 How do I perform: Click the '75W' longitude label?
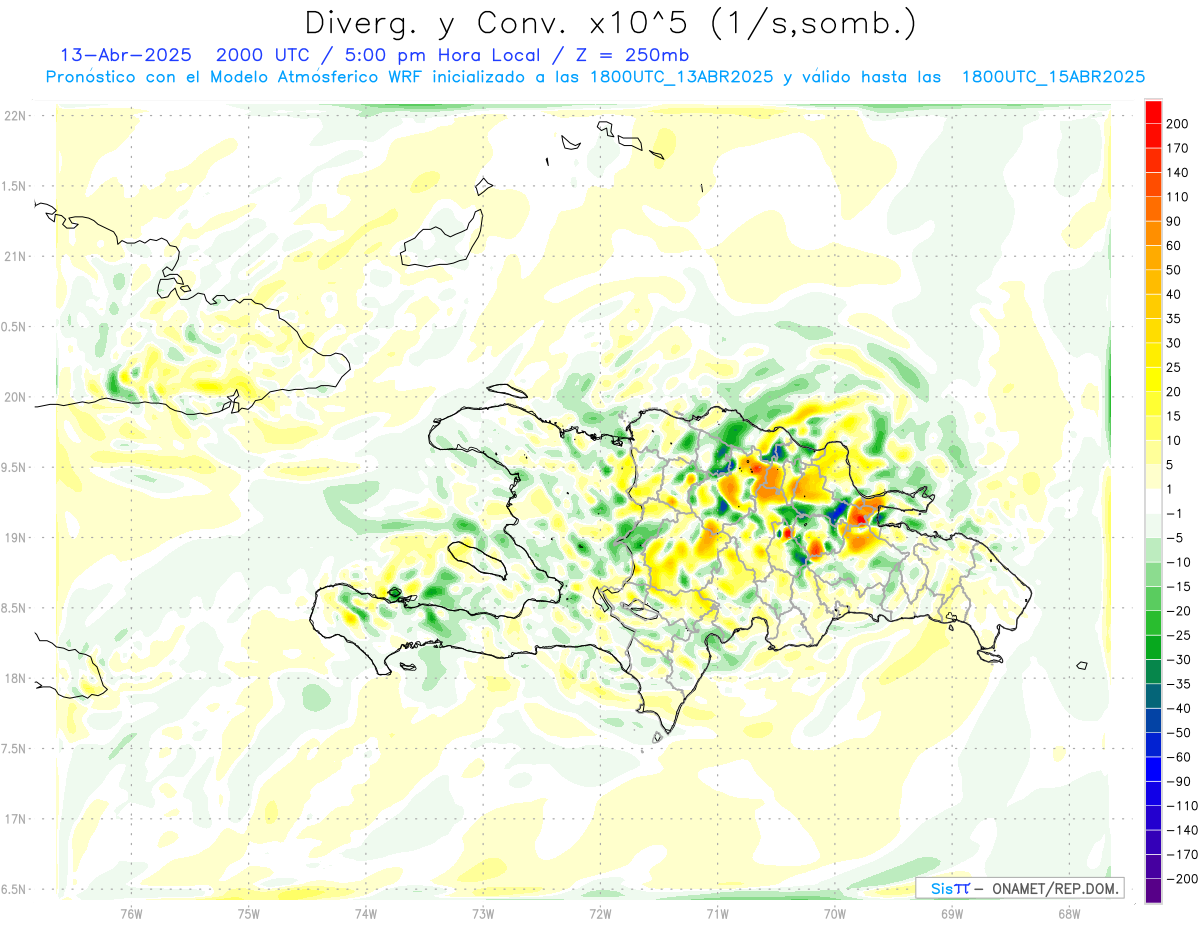tap(248, 913)
